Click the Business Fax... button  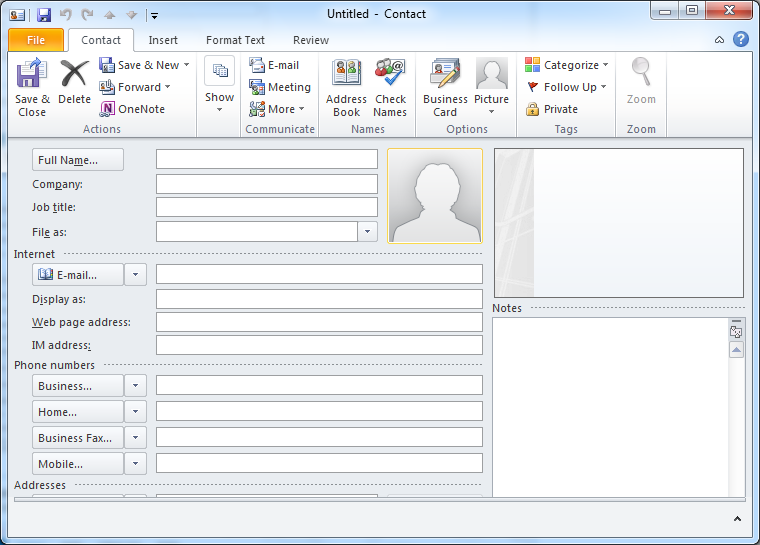pos(78,438)
